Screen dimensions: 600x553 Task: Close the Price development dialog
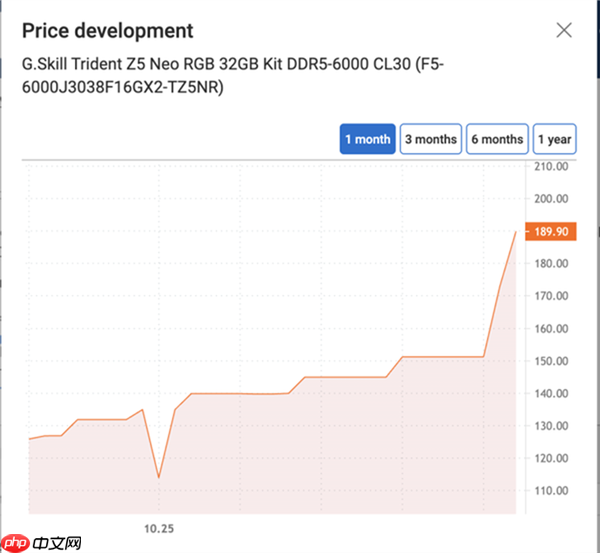[564, 30]
